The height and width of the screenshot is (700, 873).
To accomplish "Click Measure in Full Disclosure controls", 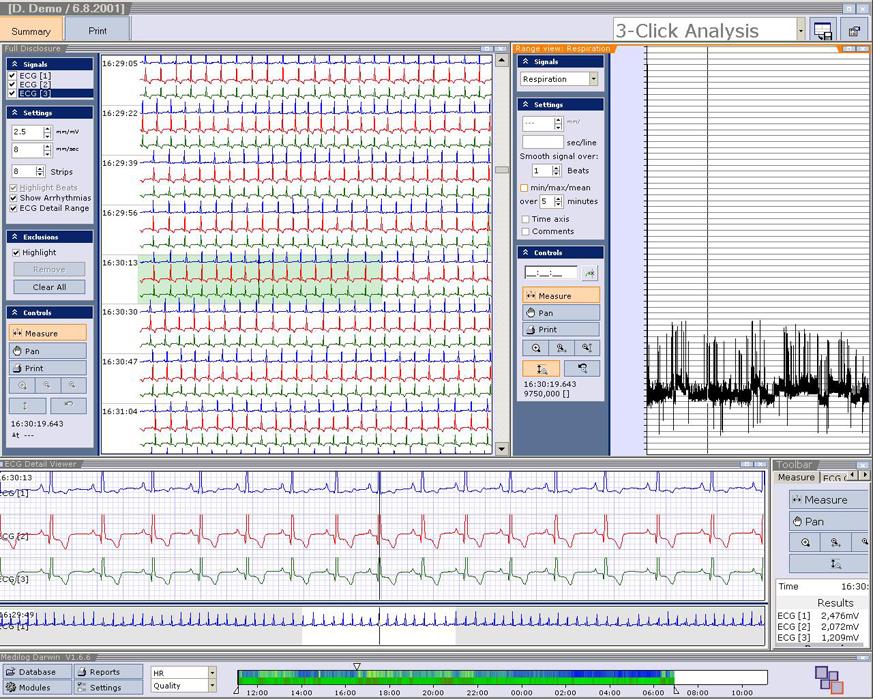I will (x=48, y=333).
